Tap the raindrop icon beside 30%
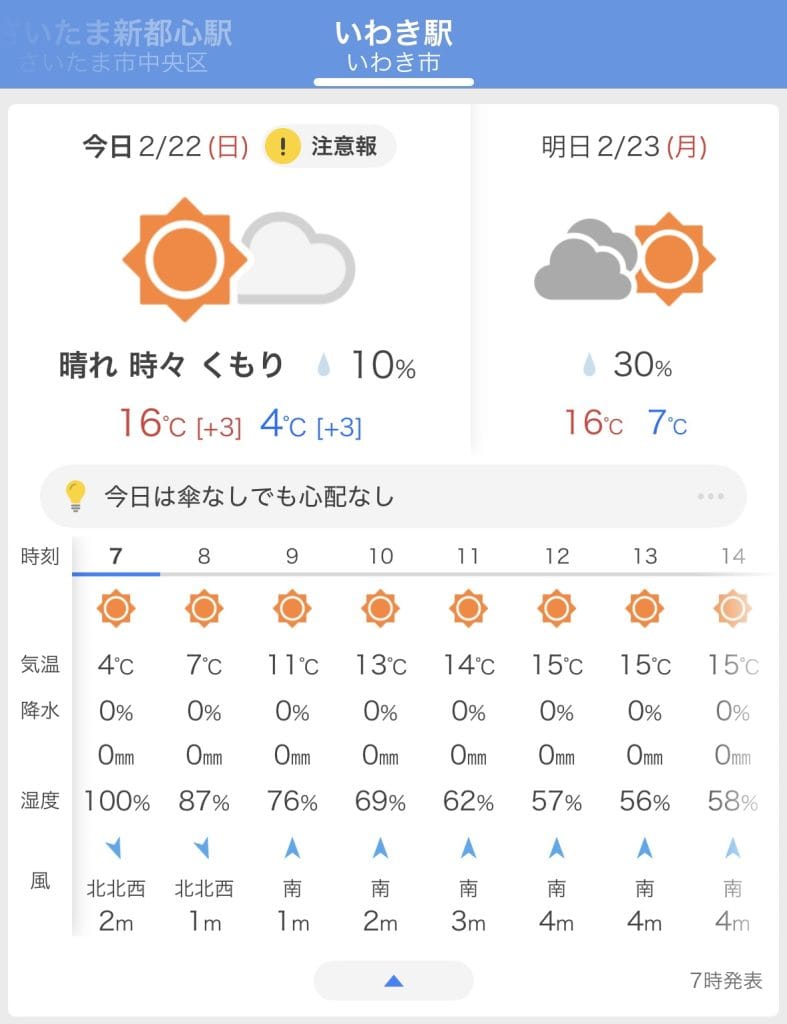Image resolution: width=787 pixels, height=1024 pixels. point(589,366)
